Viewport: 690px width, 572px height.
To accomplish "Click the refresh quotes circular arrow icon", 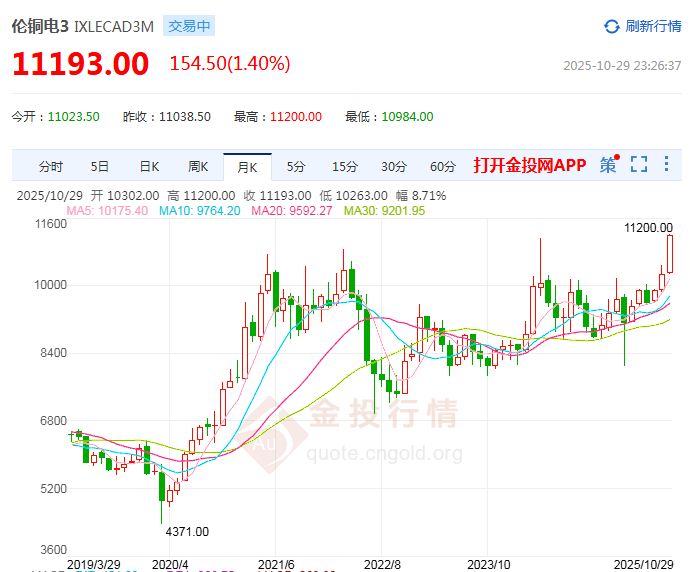I will click(612, 26).
